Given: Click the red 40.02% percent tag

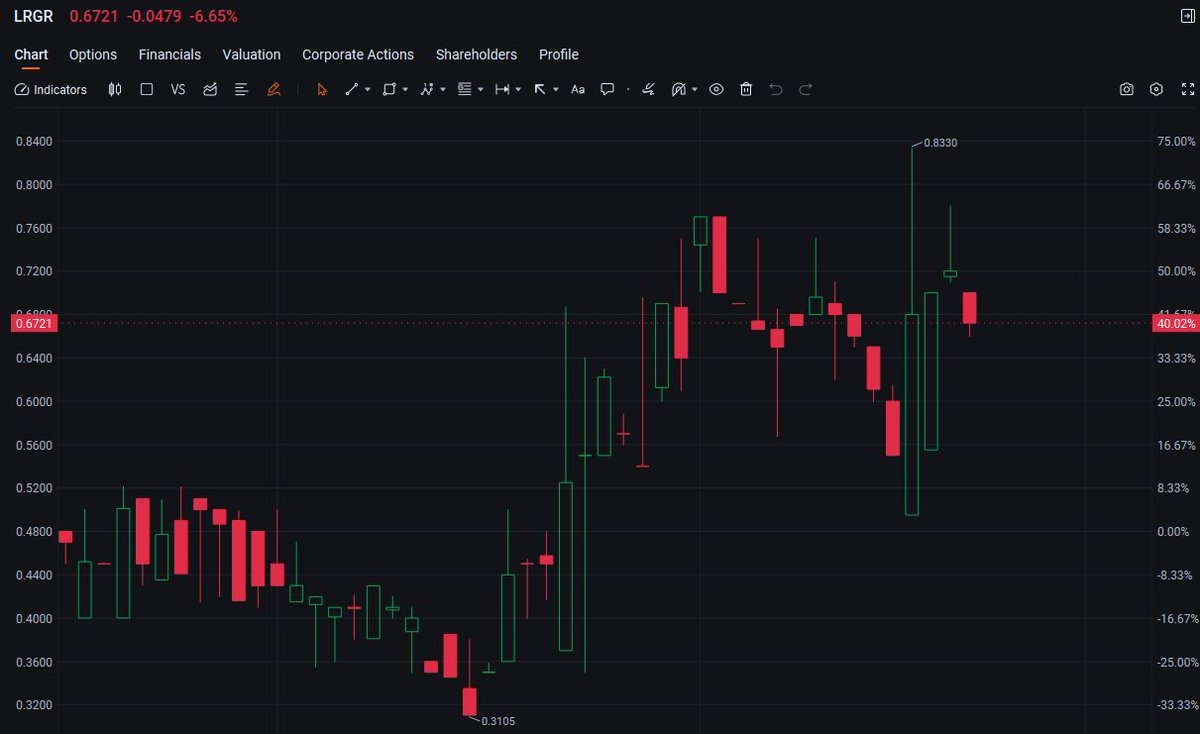Looking at the screenshot, I should pos(1175,323).
